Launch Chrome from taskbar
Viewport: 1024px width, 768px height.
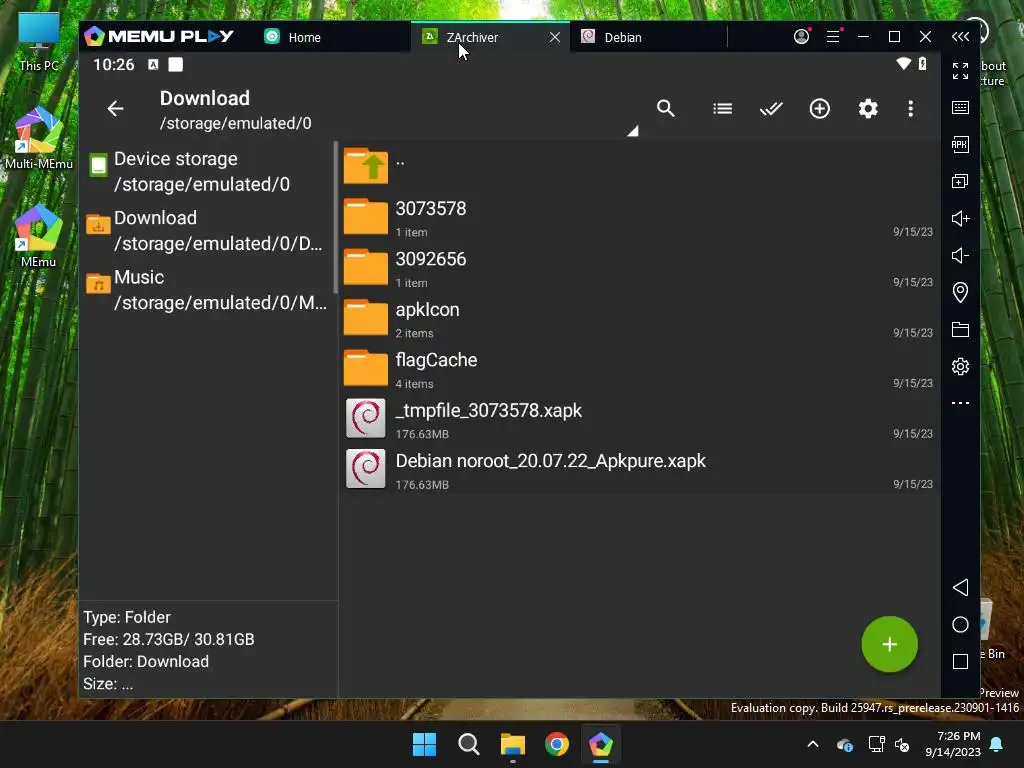pyautogui.click(x=556, y=744)
